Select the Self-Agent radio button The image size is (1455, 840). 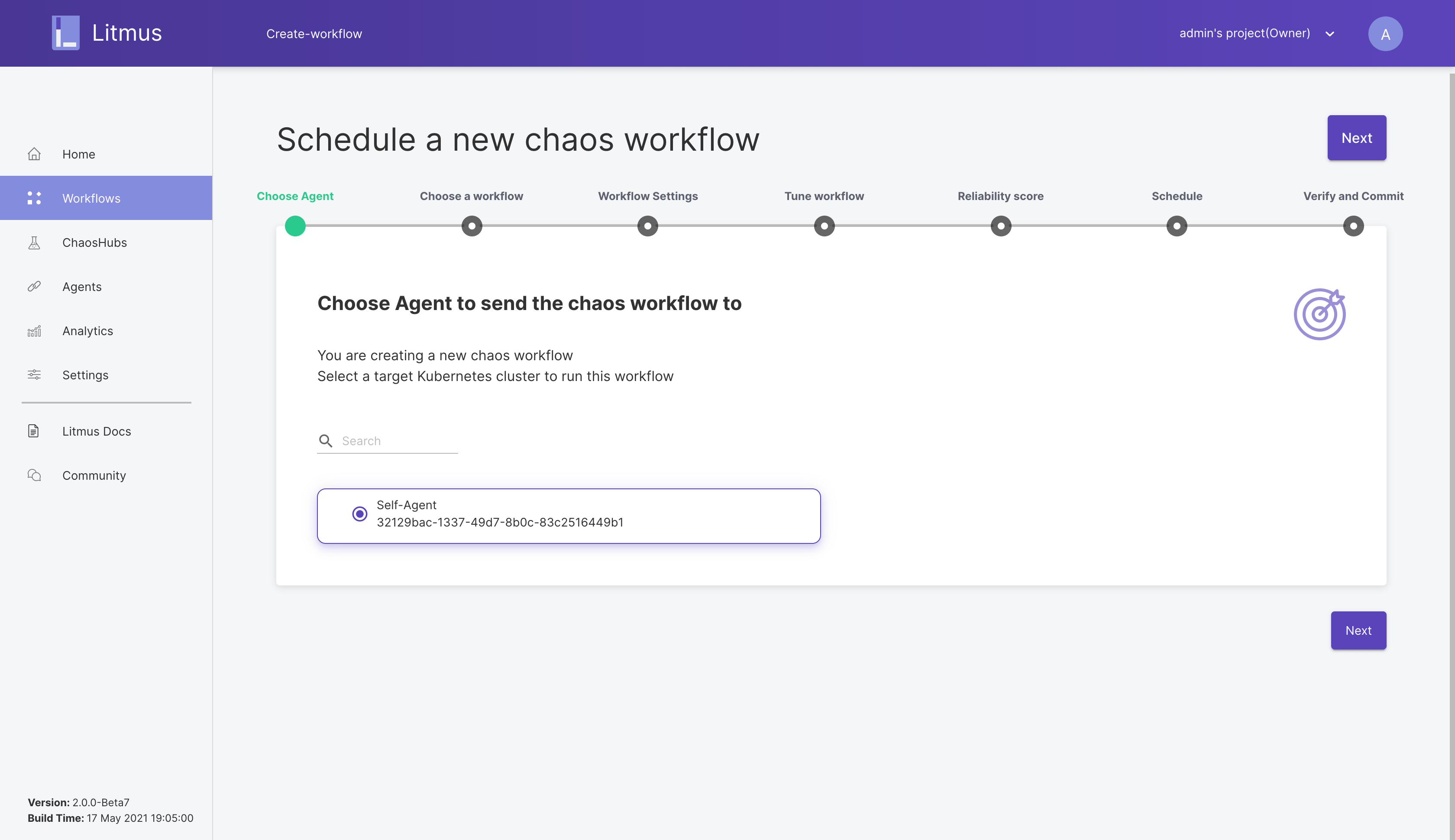click(359, 514)
